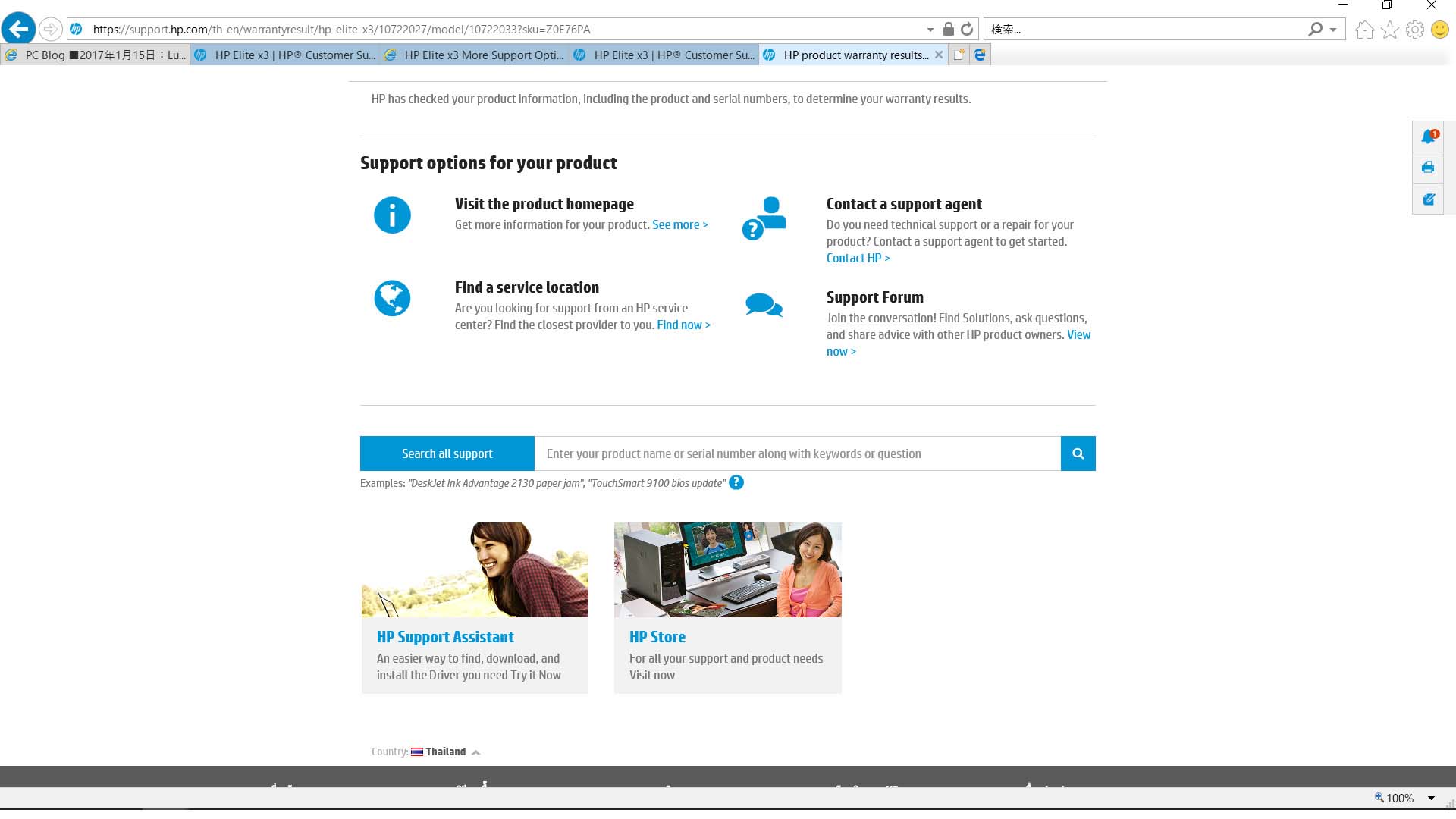Click the Find a service location heading
The width and height of the screenshot is (1456, 819).
pyautogui.click(x=527, y=287)
